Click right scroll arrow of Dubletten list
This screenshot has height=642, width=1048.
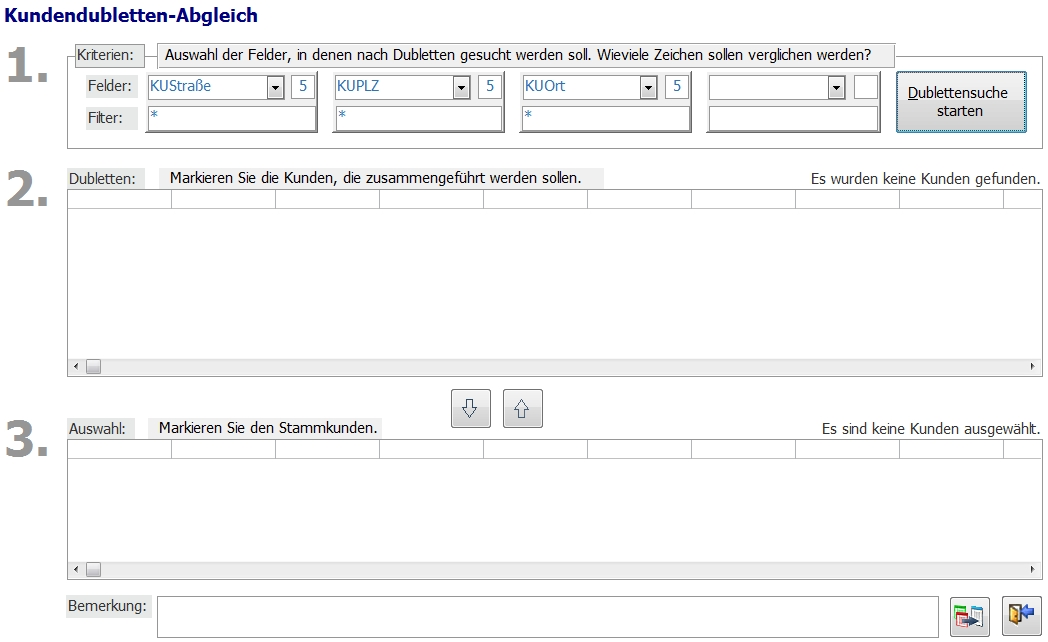click(1033, 367)
